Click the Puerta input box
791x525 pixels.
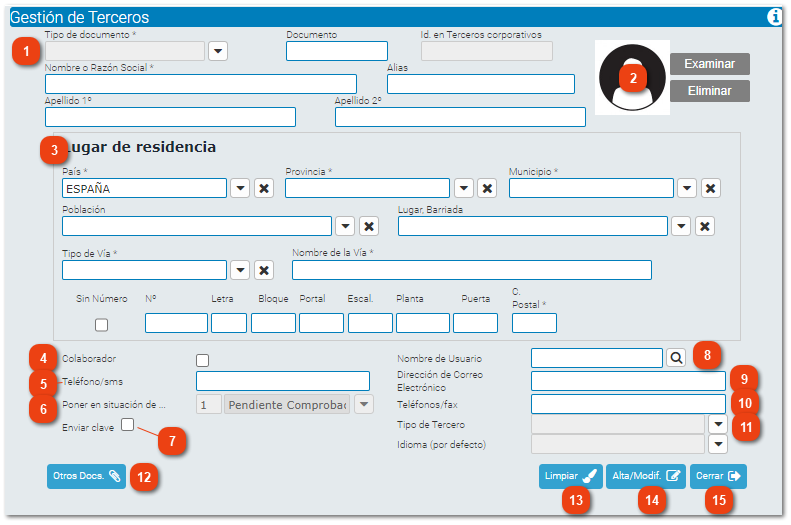pyautogui.click(x=475, y=323)
